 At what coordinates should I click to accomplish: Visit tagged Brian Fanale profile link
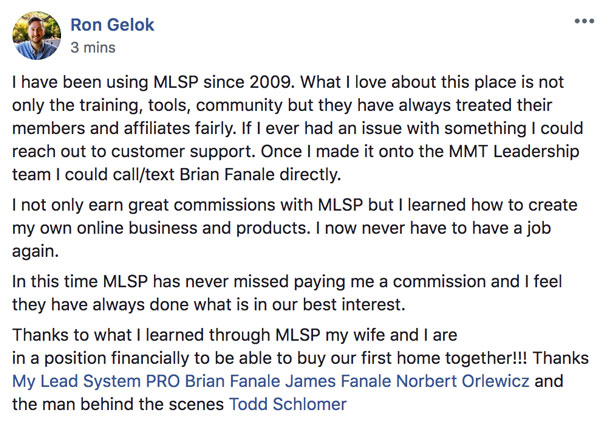click(233, 381)
